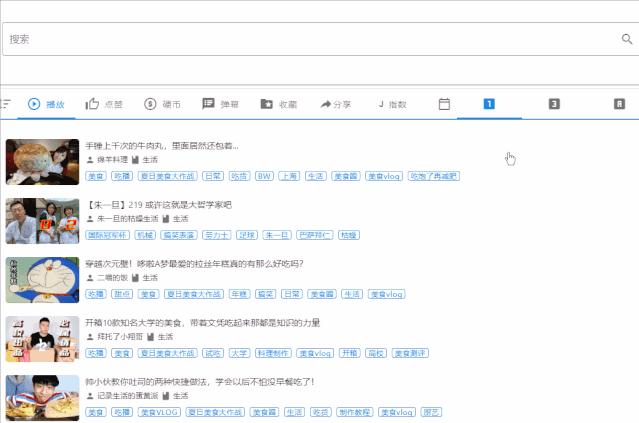Click the 高校 tag
This screenshot has width=639, height=423.
[376, 353]
